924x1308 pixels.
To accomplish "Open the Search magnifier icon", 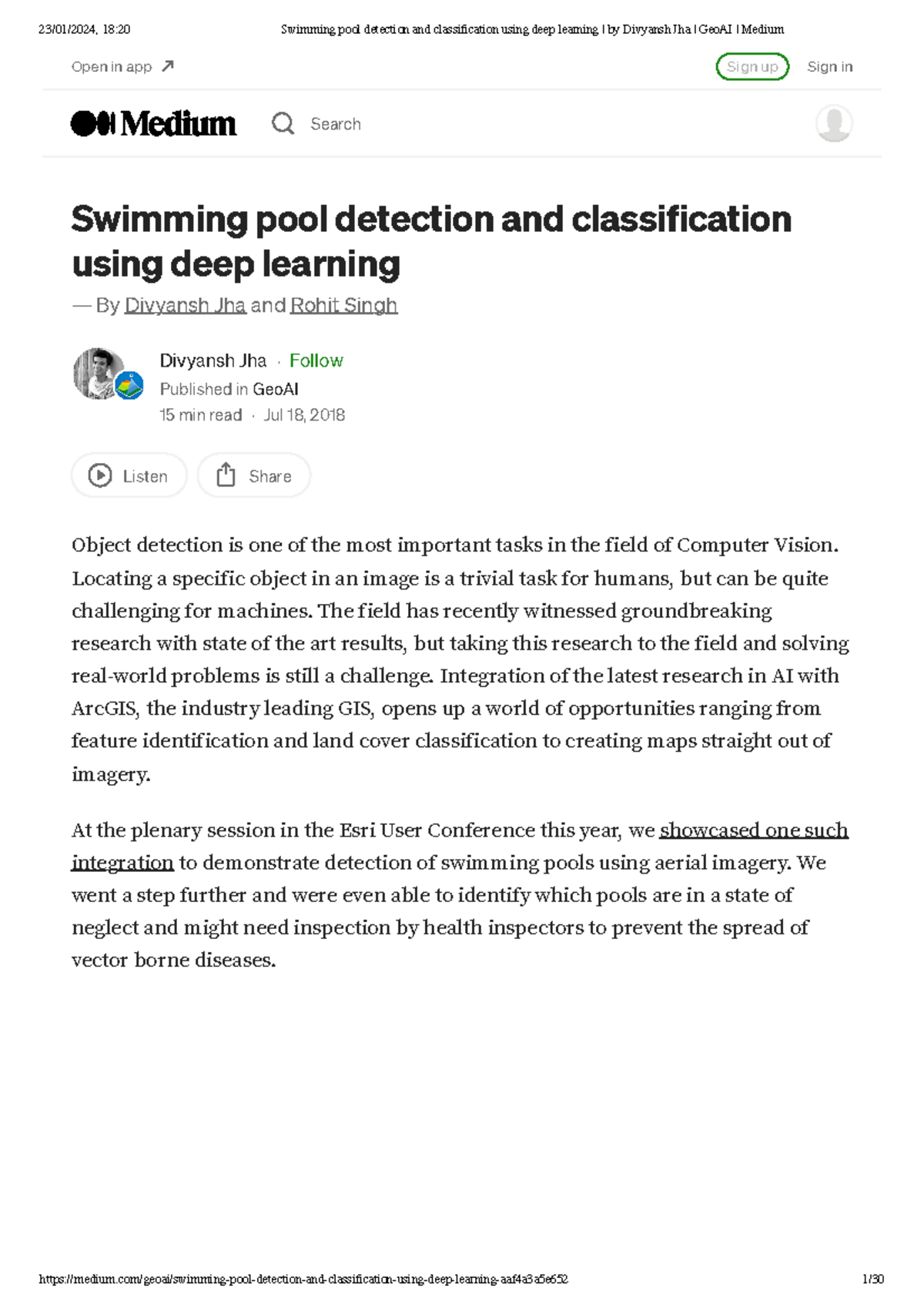I will pos(282,123).
